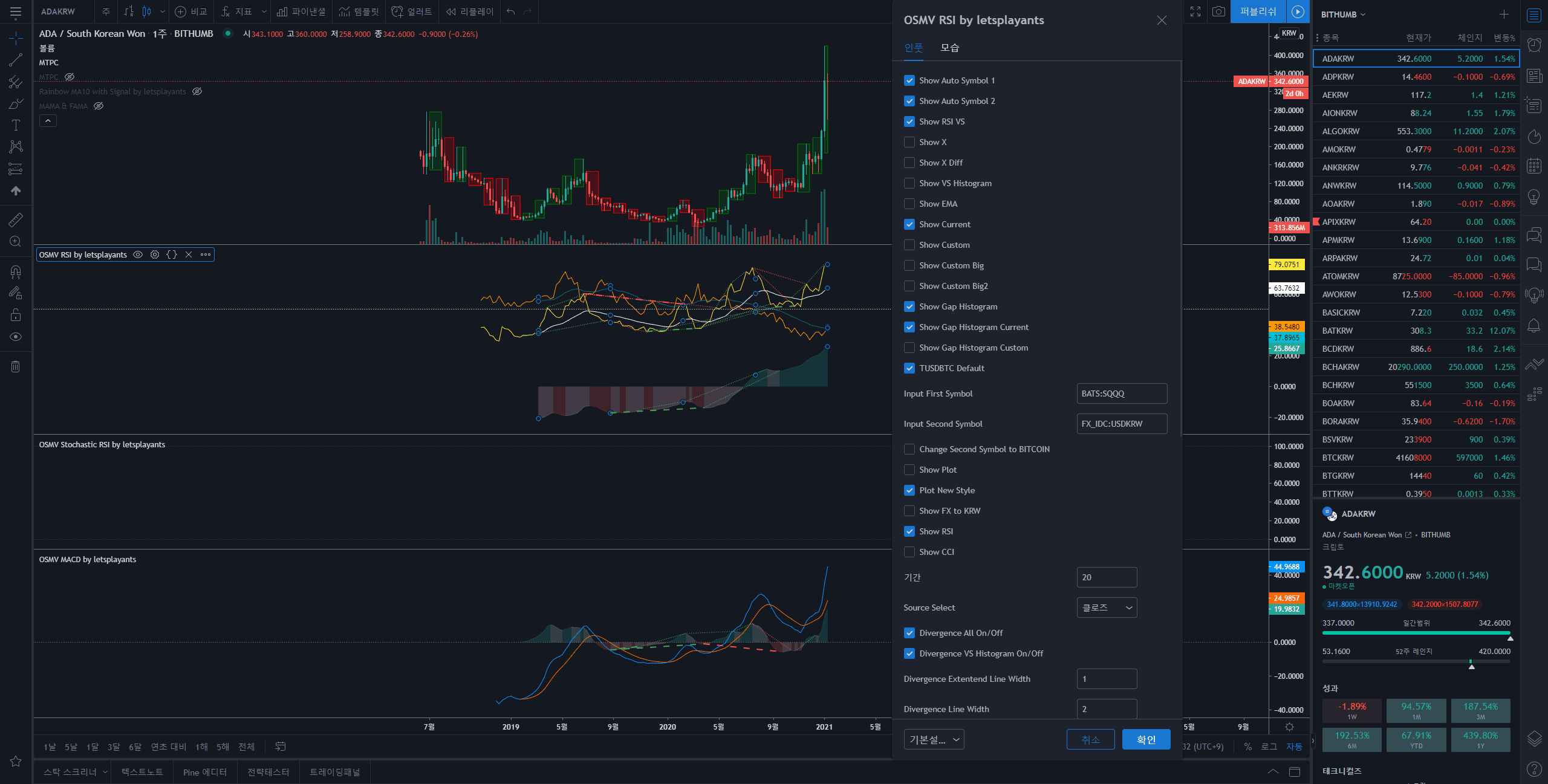Open the 전략테스터 tab

click(268, 772)
